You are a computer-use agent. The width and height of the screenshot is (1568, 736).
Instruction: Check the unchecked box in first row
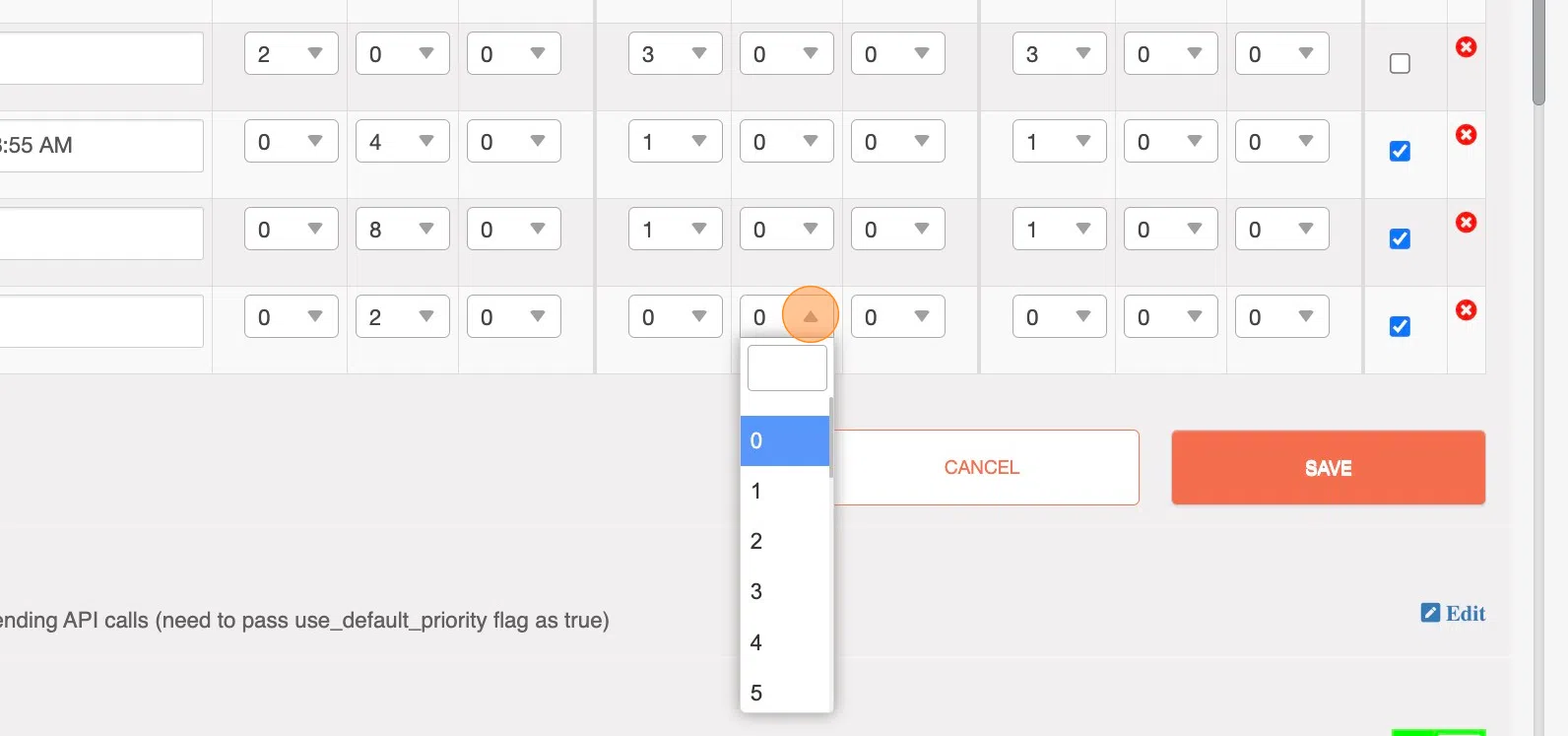click(x=1400, y=64)
